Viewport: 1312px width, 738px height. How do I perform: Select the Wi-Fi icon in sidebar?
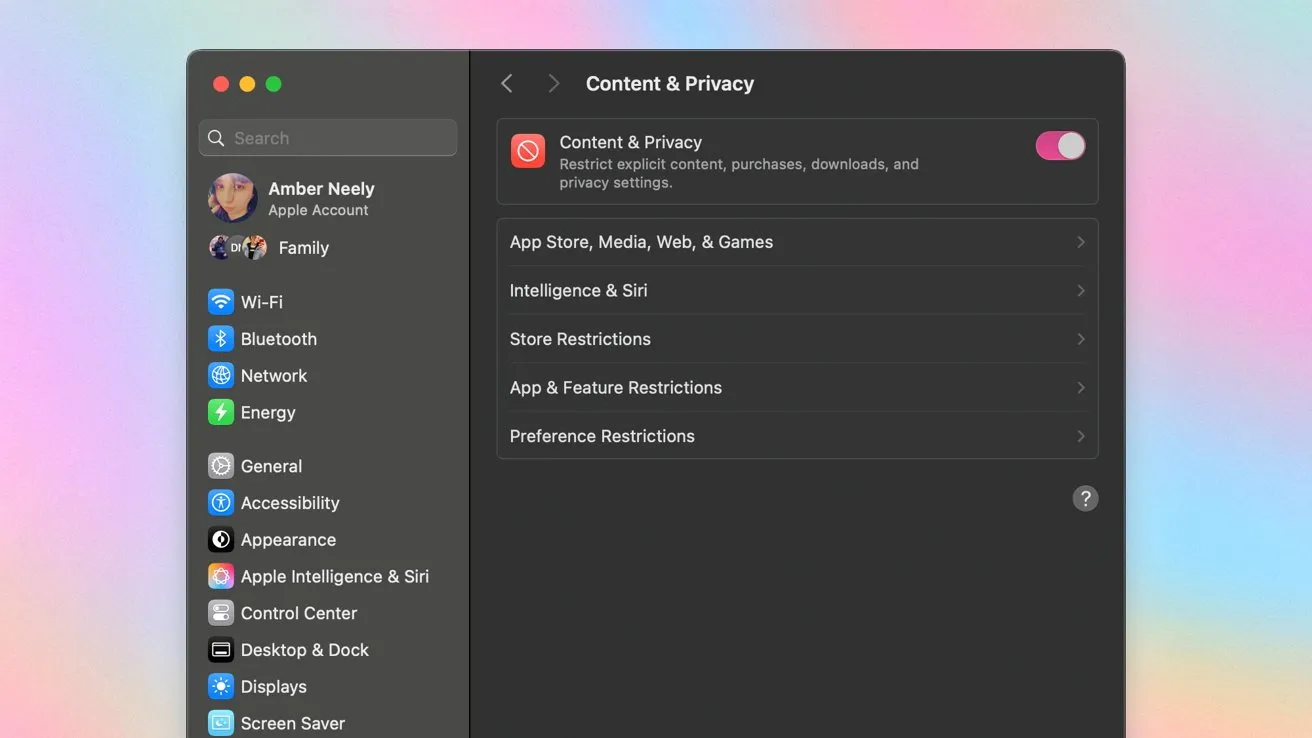[x=220, y=301]
